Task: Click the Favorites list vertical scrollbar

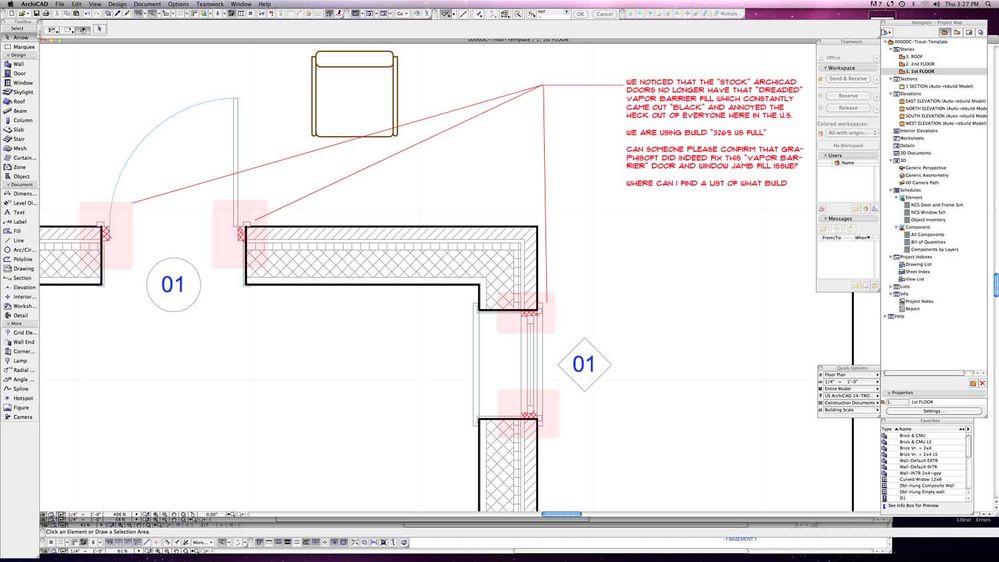Action: coord(969,464)
